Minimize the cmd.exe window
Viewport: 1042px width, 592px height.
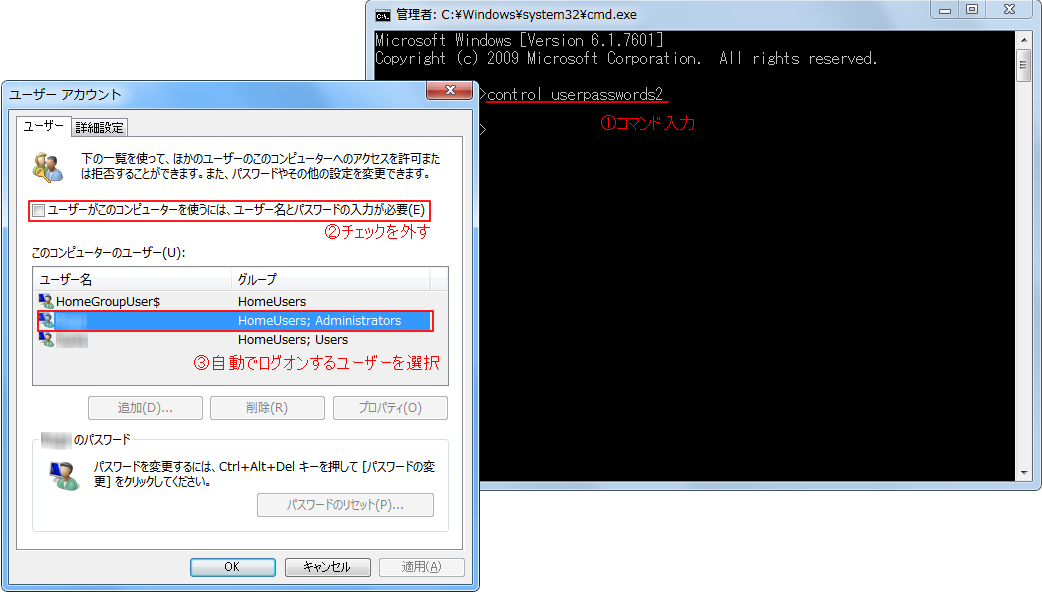click(x=944, y=9)
